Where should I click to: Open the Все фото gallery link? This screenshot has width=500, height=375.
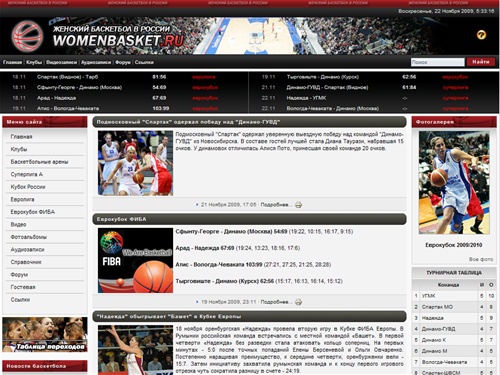tap(481, 259)
